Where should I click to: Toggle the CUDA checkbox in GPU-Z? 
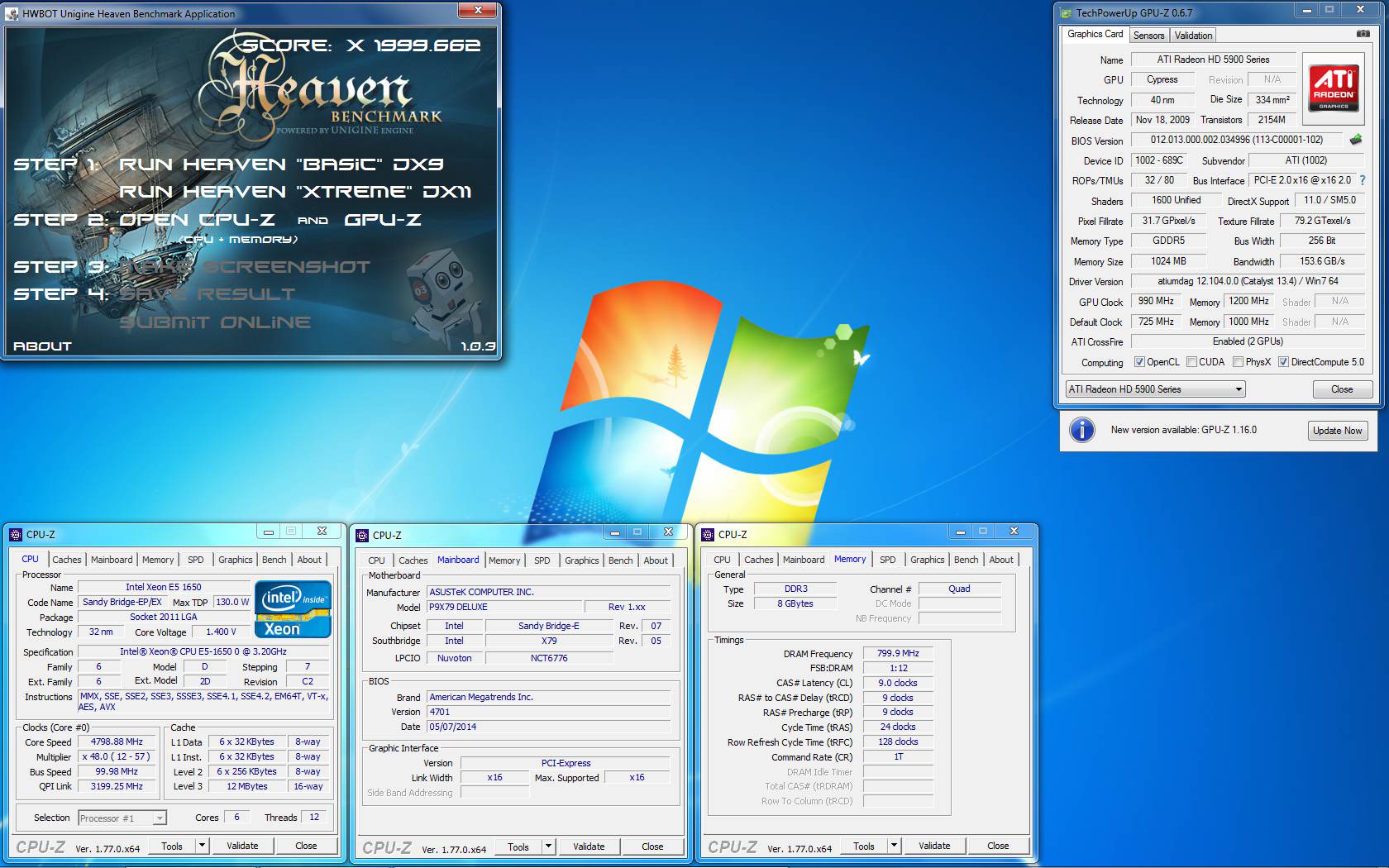1191,362
